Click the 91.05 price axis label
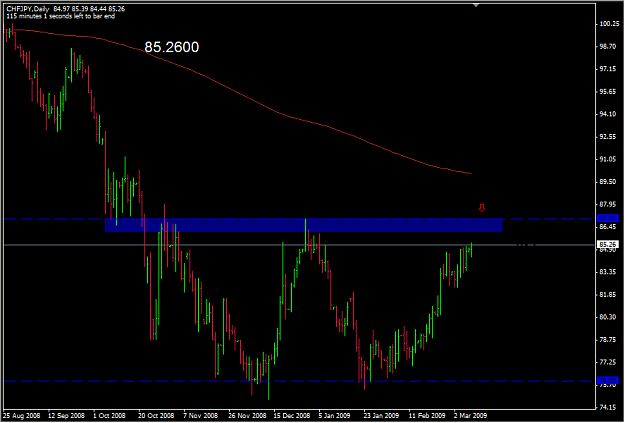625x423 pixels. click(608, 159)
